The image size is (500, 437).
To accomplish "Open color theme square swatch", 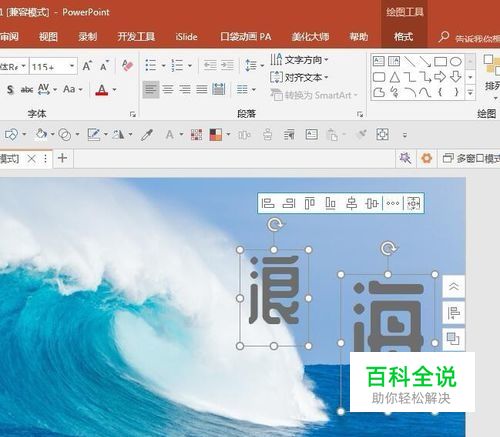I will coord(216,135).
